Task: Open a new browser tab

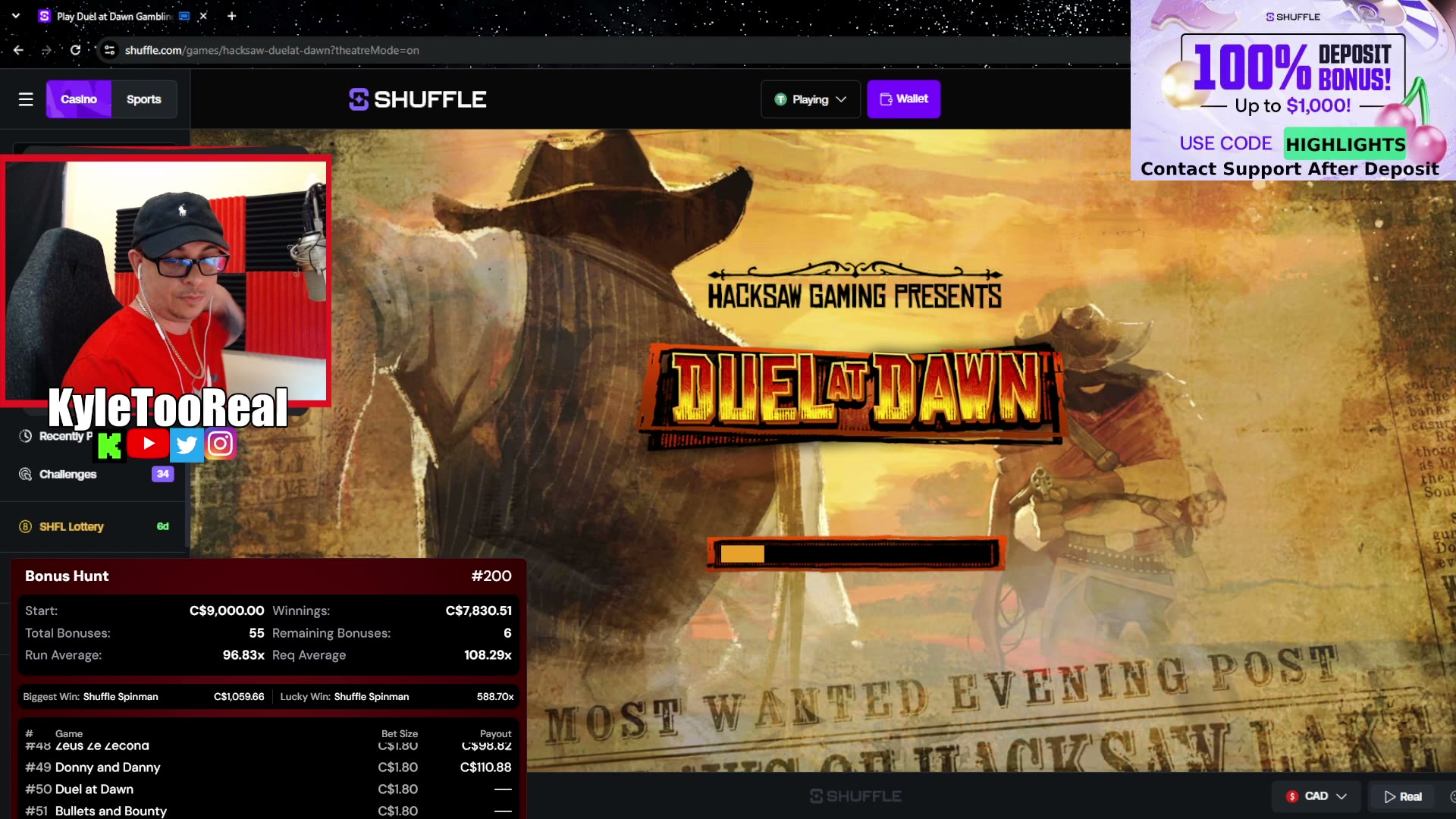Action: tap(232, 16)
